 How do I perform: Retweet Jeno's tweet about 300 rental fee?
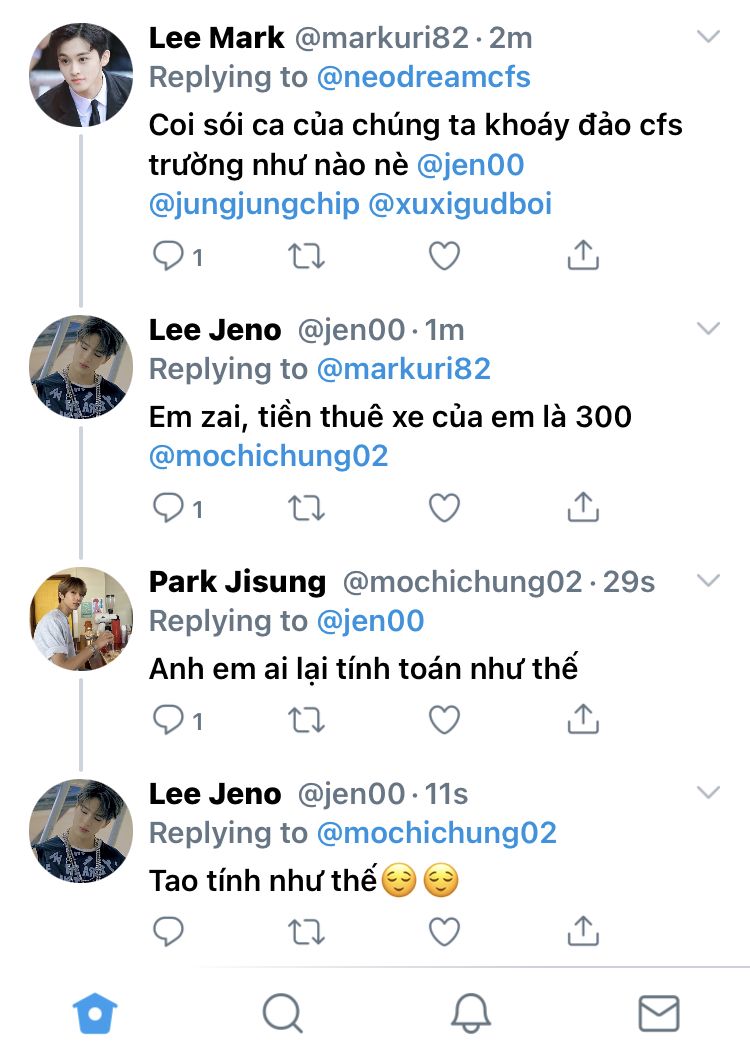pos(306,508)
